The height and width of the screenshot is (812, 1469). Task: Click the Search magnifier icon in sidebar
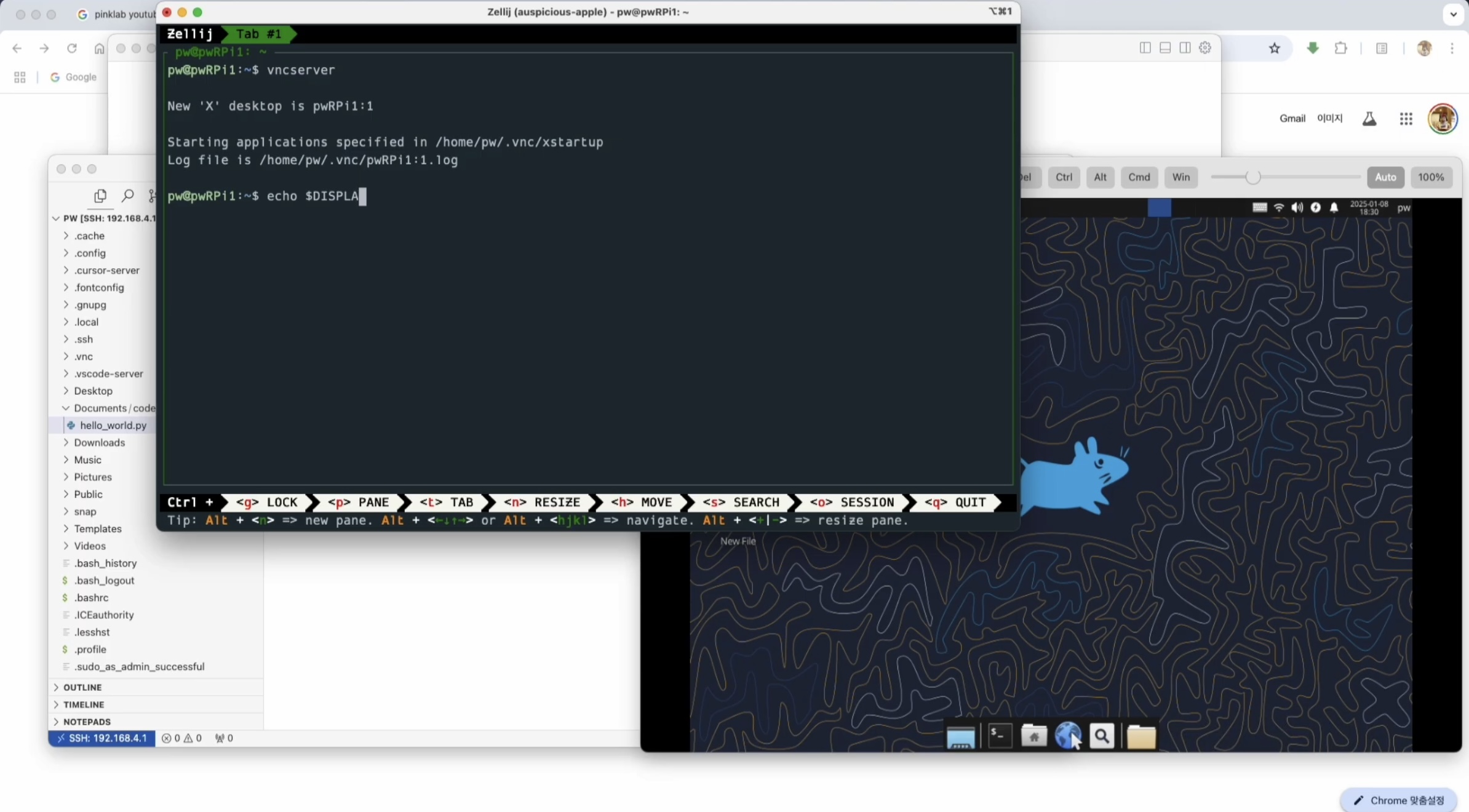coord(127,196)
